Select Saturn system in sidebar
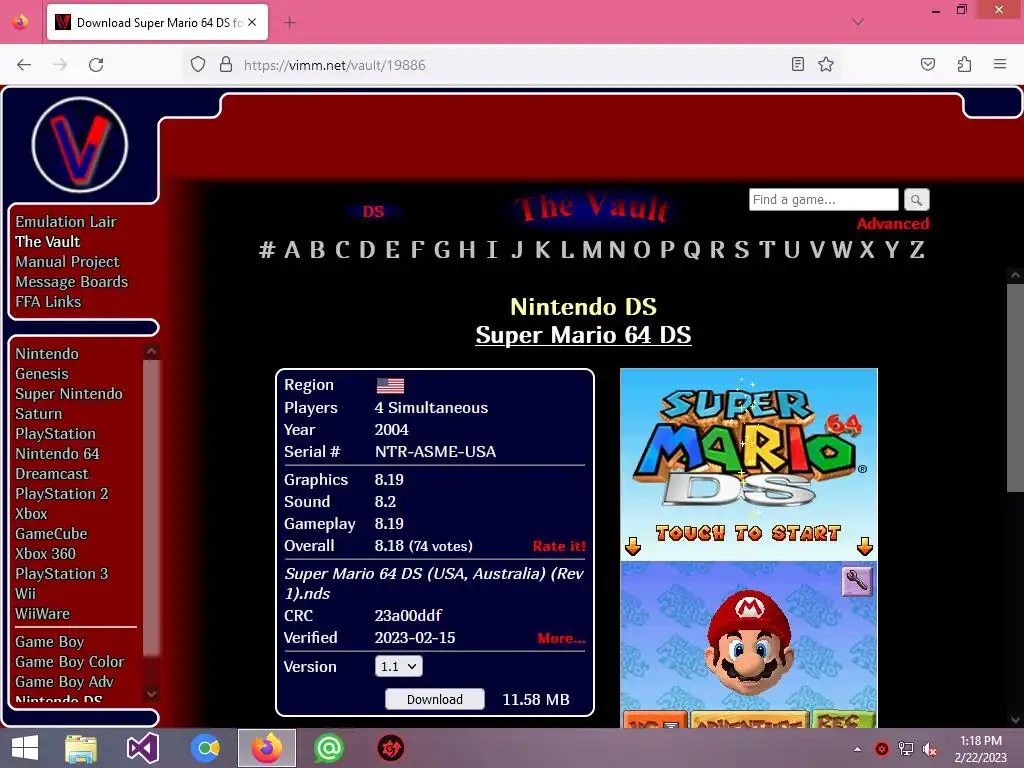 point(39,414)
